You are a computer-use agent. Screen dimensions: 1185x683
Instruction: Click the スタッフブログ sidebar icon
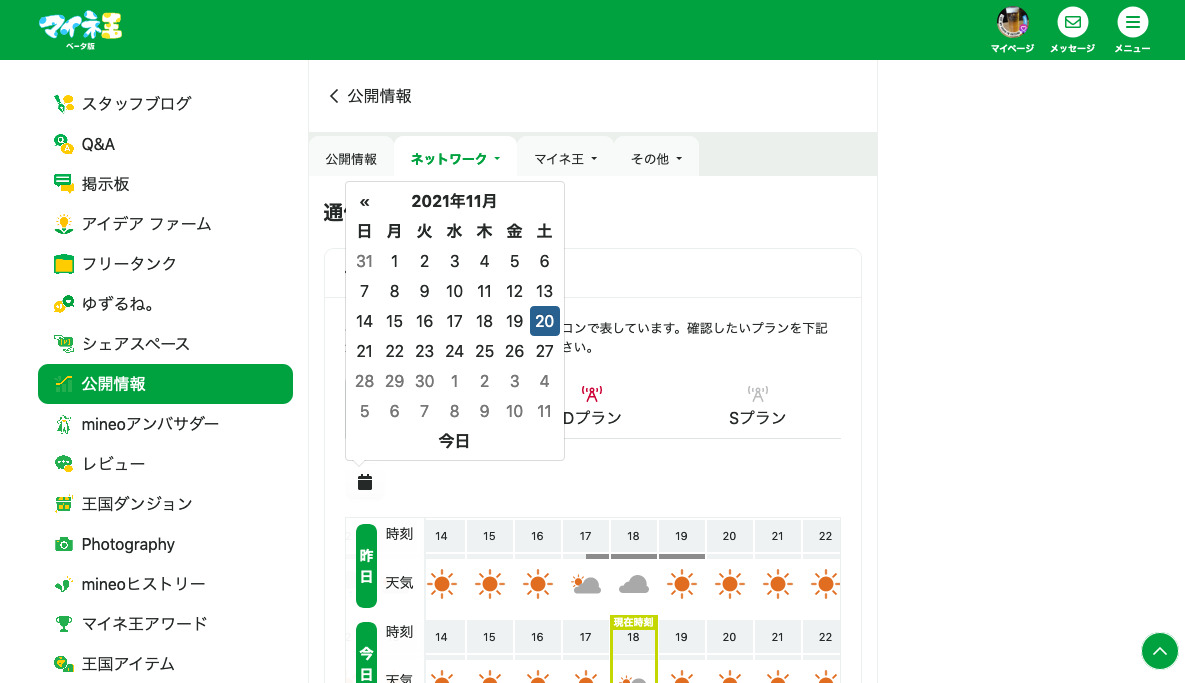pos(63,104)
